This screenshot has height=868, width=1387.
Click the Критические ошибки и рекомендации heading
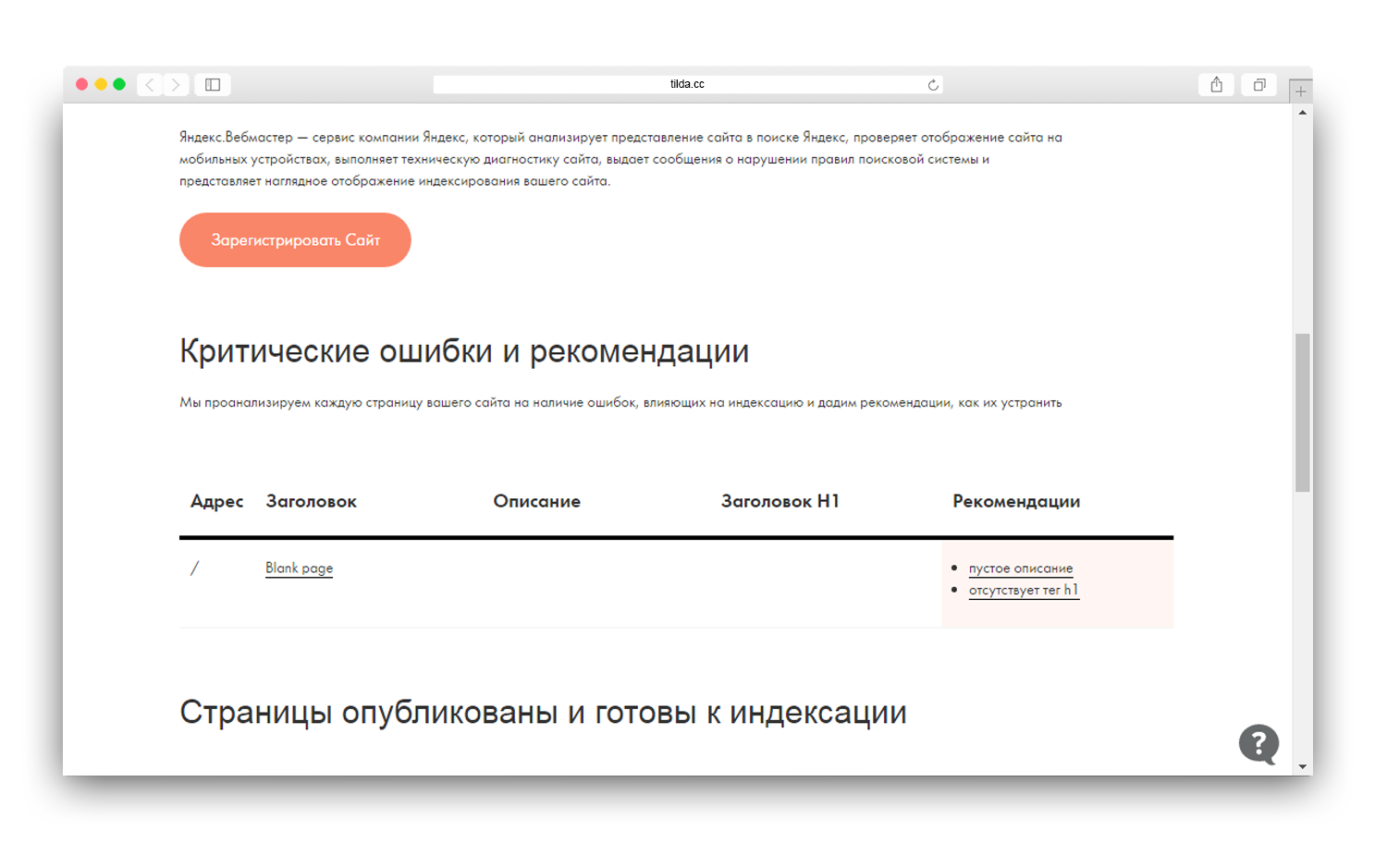point(464,351)
